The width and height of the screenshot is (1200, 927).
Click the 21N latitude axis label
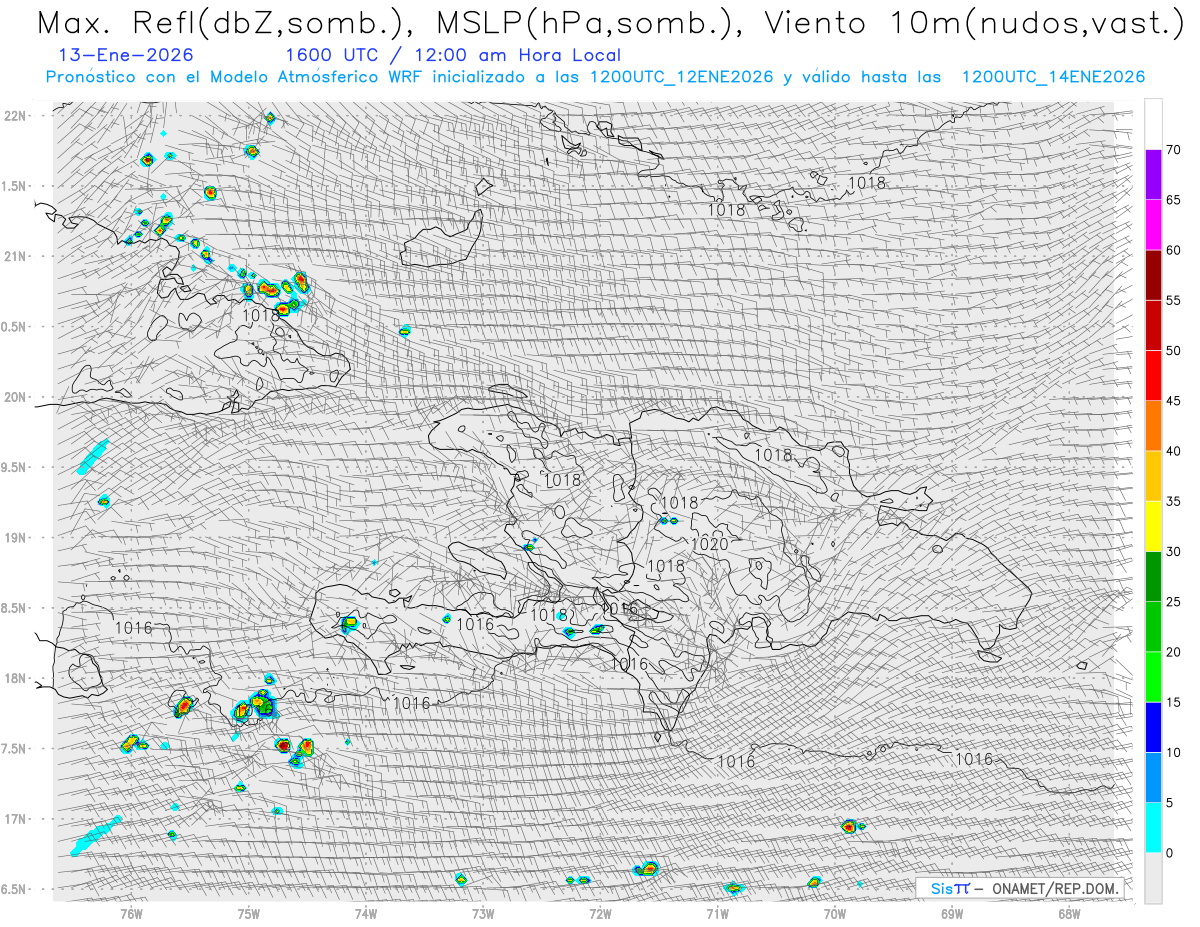point(15,256)
